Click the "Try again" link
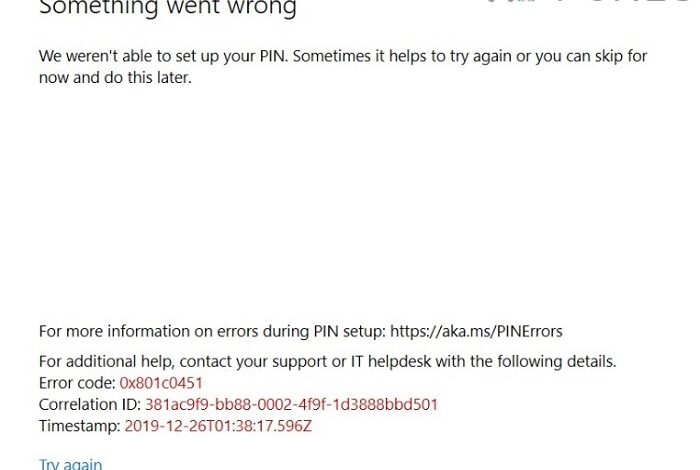 pos(70,464)
